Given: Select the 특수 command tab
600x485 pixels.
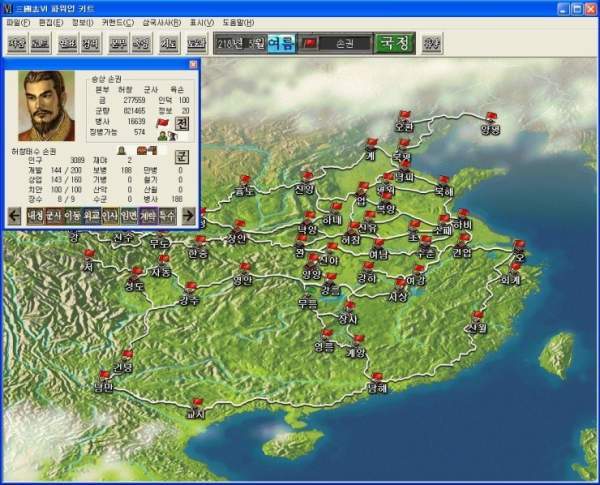Looking at the screenshot, I should [x=167, y=216].
